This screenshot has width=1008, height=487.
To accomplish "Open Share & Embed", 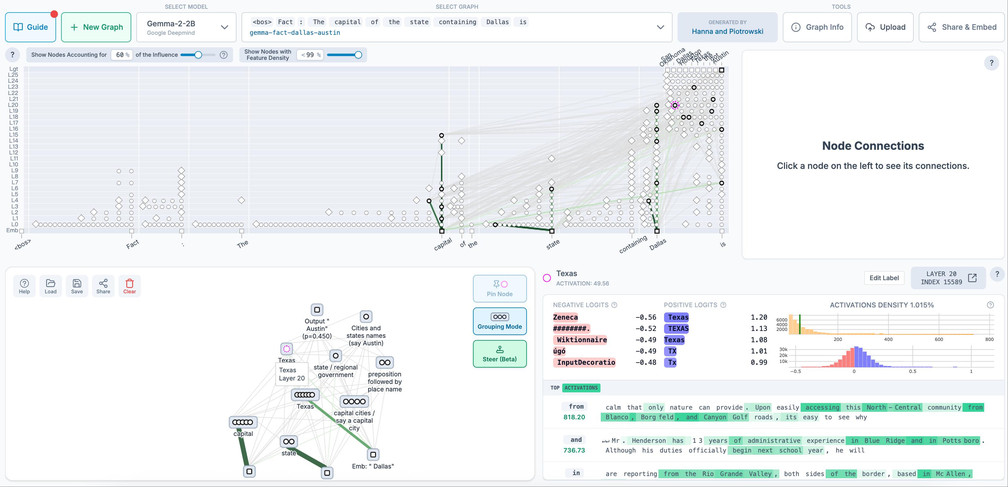I will [962, 27].
